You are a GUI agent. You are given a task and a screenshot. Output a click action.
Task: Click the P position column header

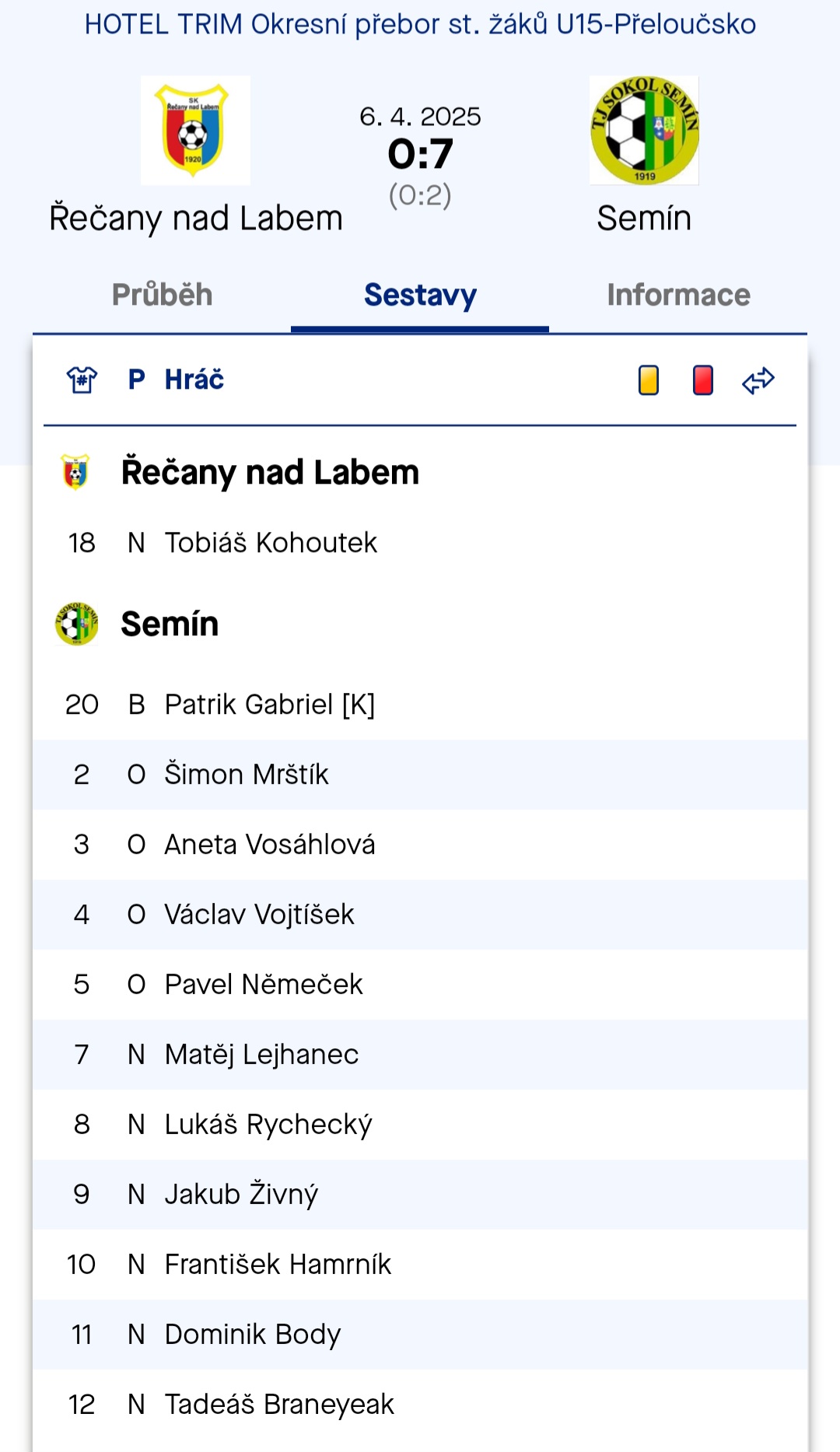click(136, 380)
